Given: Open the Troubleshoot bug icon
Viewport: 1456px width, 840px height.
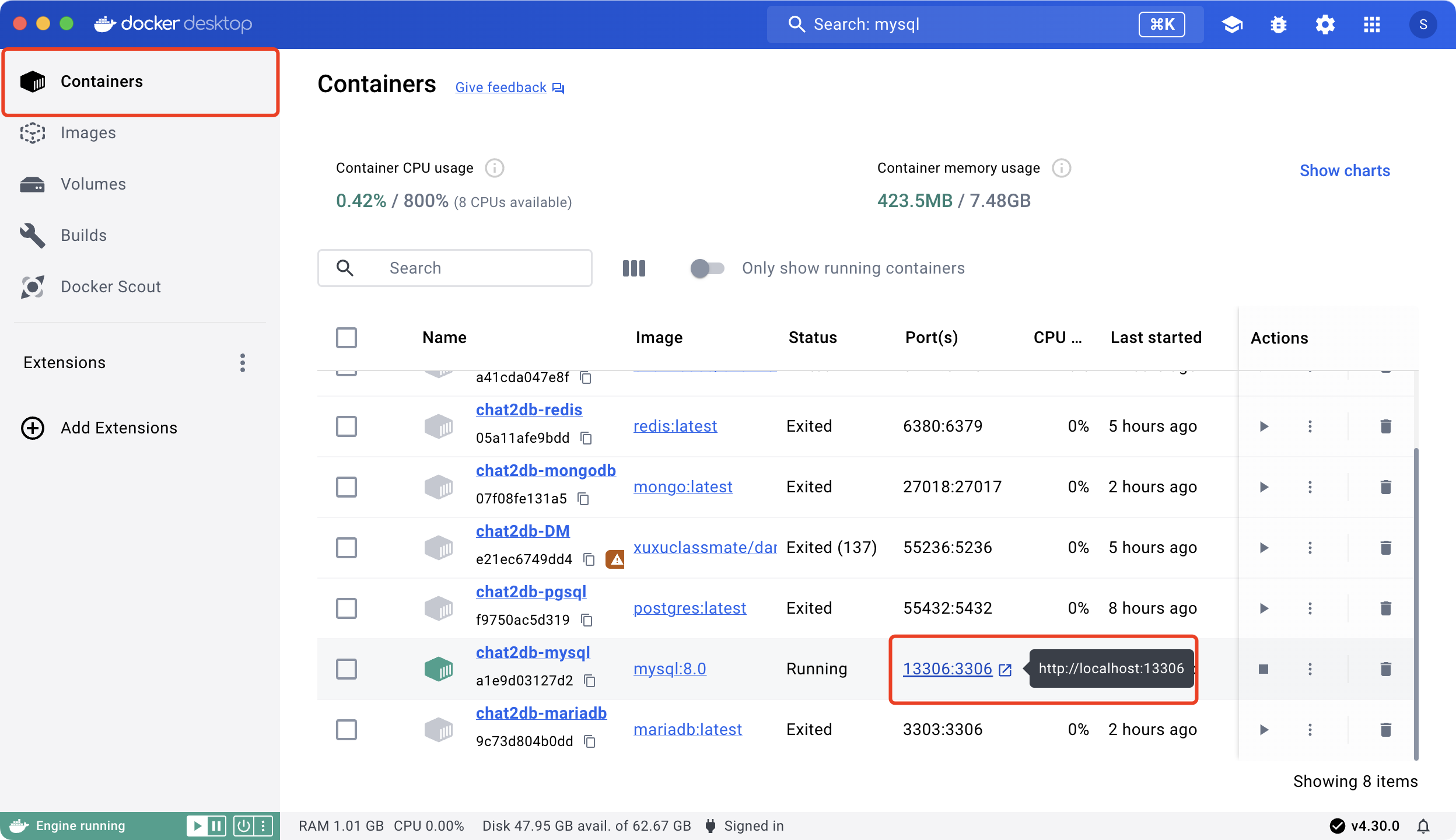Looking at the screenshot, I should click(1279, 24).
